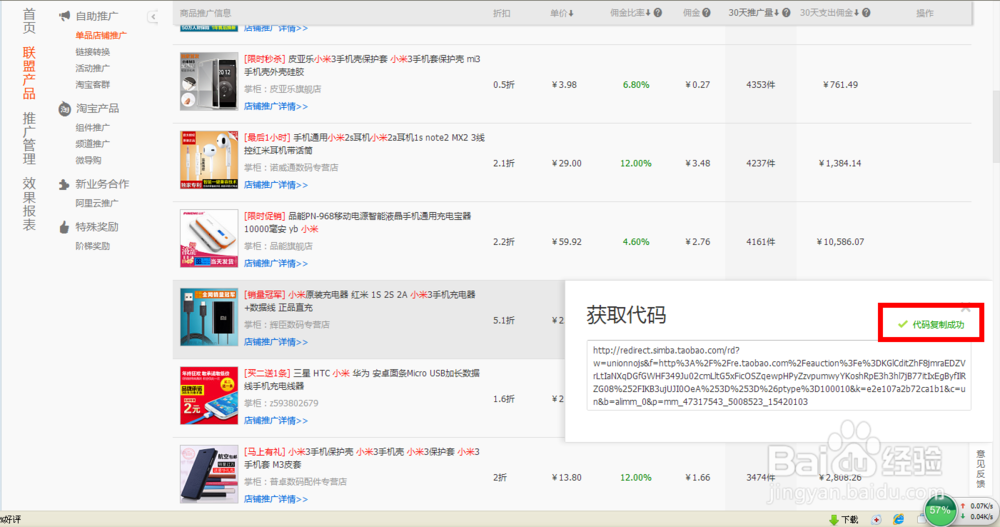1000x527 pixels.
Task: Select 单品店铺推广 in sidebar
Action: pyautogui.click(x=101, y=36)
